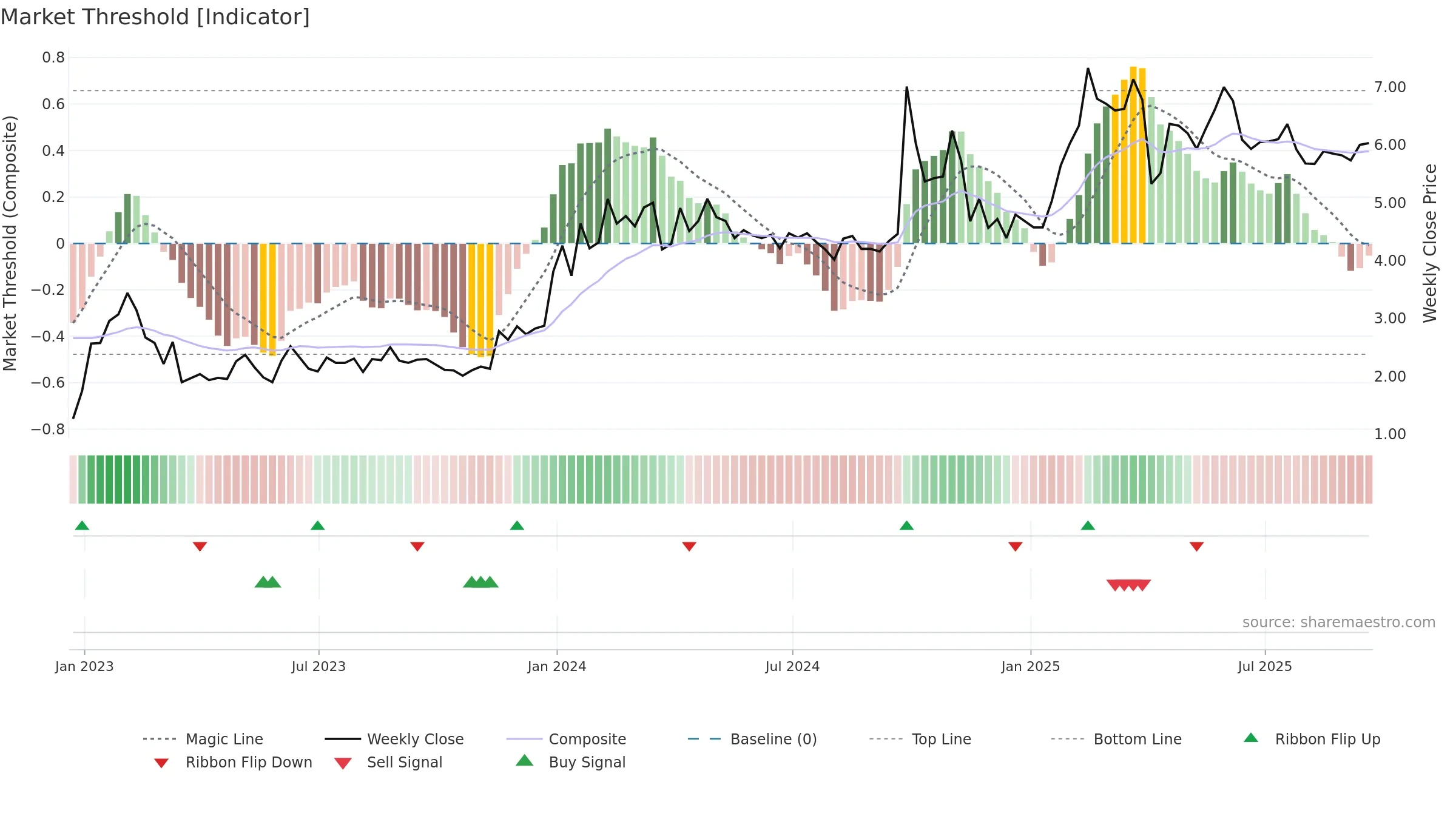This screenshot has height=819, width=1456.
Task: Toggle Top Line legend entry
Action: point(920,739)
